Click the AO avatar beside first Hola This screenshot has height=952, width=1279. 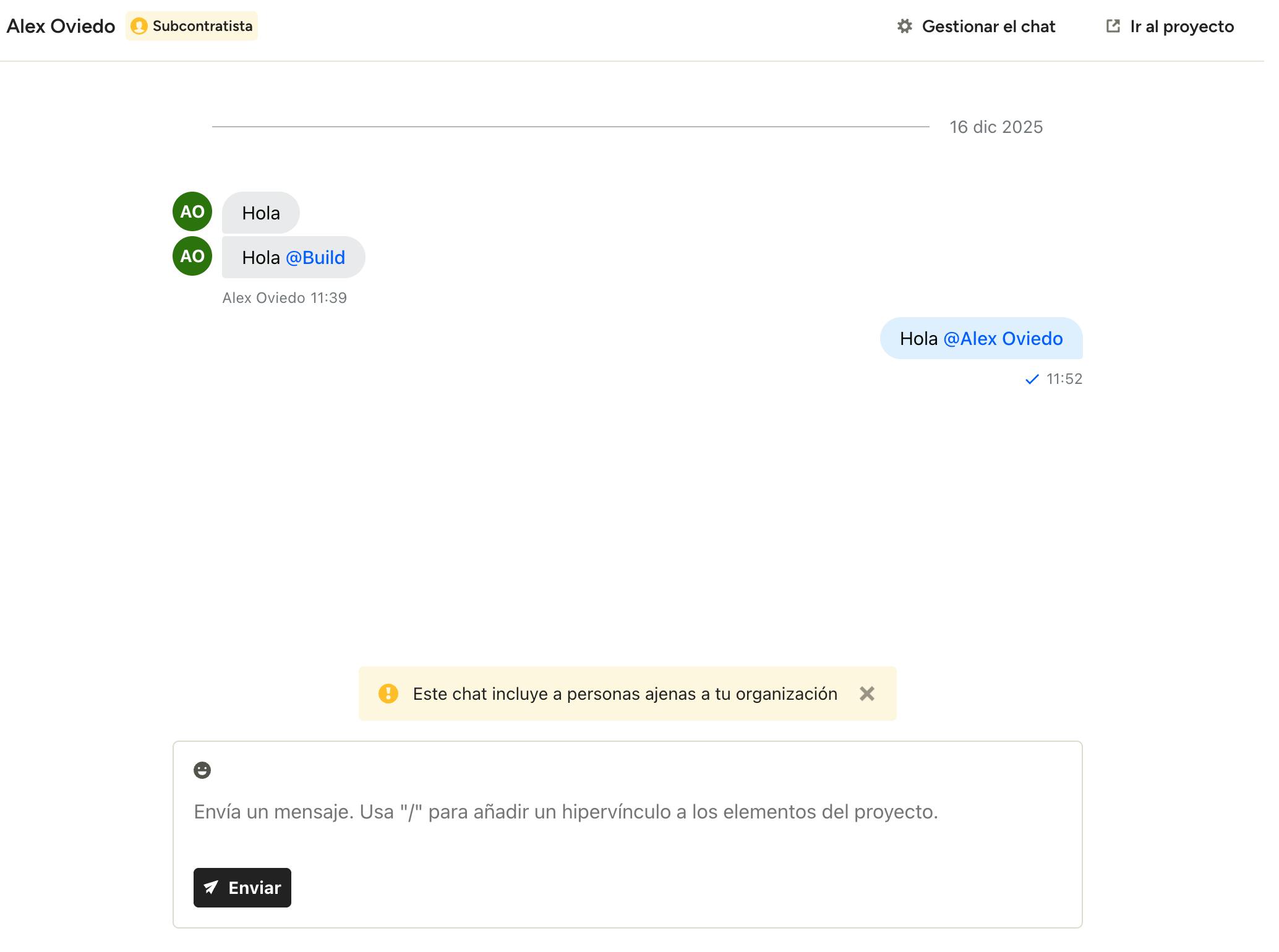[192, 211]
